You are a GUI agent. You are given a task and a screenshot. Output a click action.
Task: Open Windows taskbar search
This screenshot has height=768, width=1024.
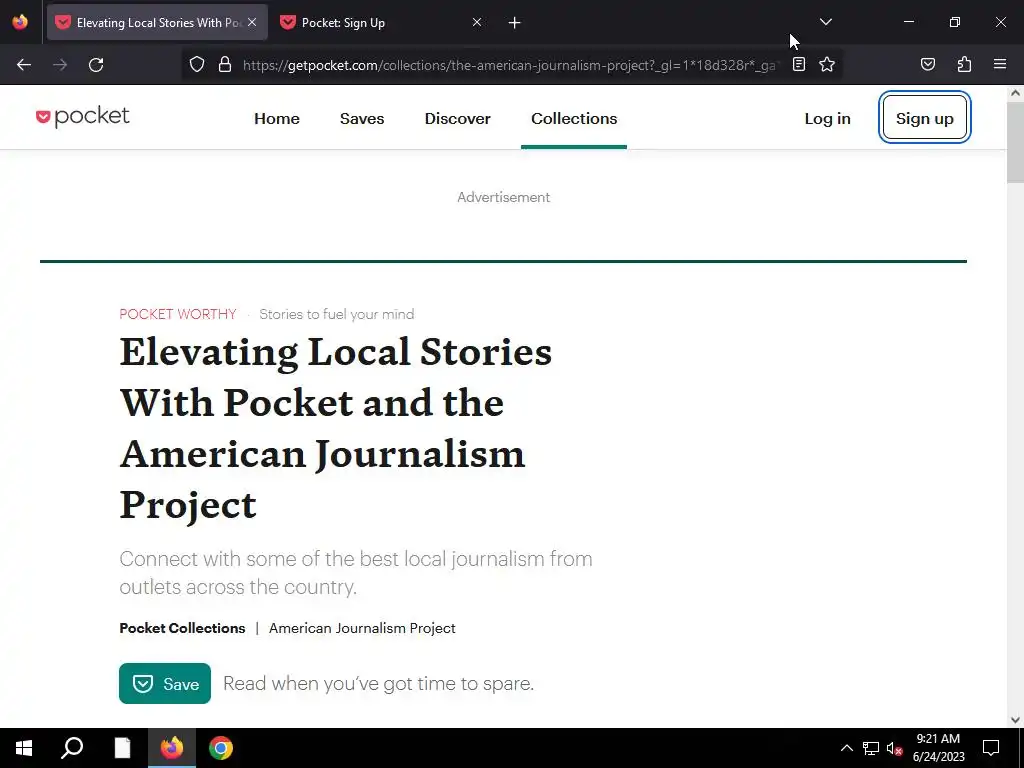(72, 748)
